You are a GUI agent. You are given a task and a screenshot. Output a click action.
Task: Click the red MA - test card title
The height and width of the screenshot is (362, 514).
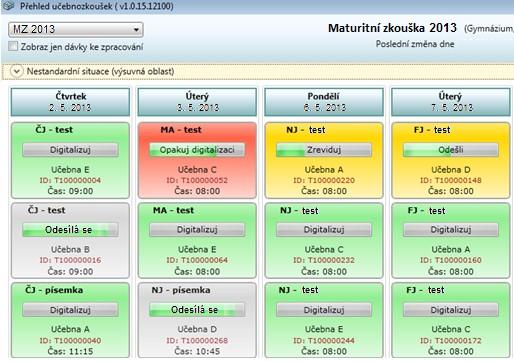click(x=181, y=130)
